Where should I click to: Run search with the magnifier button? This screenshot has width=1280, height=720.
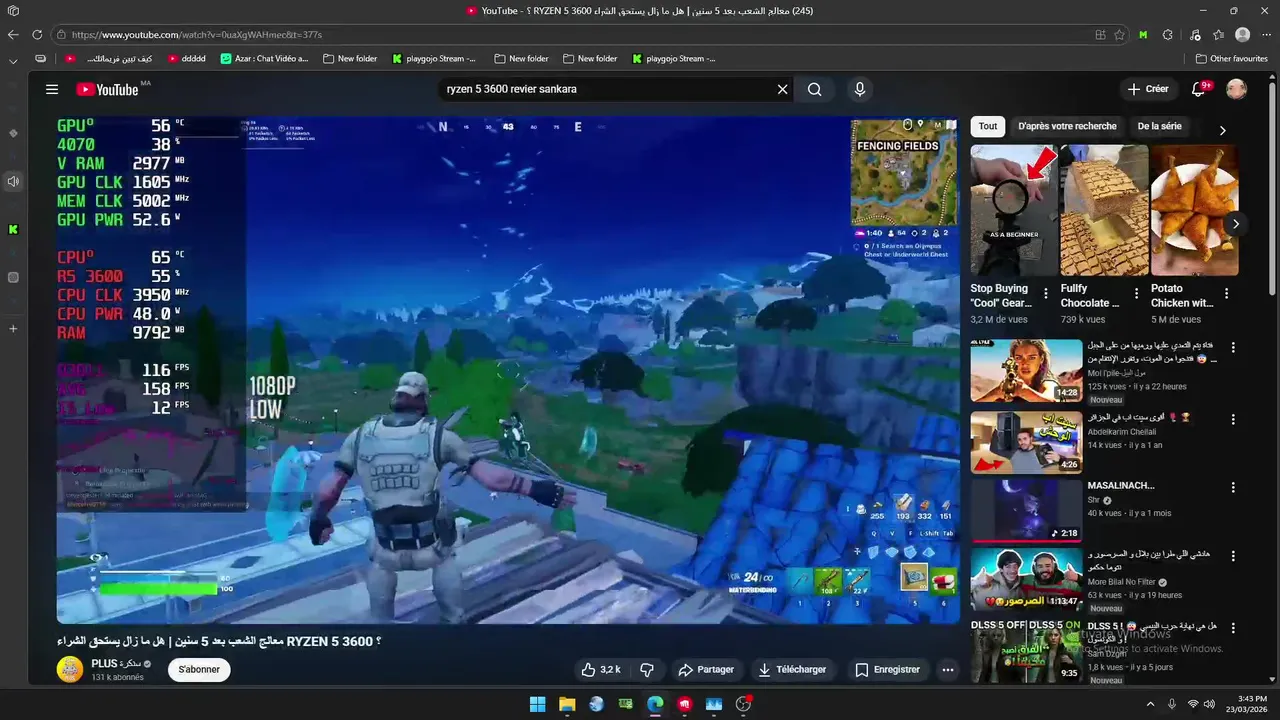click(x=815, y=89)
